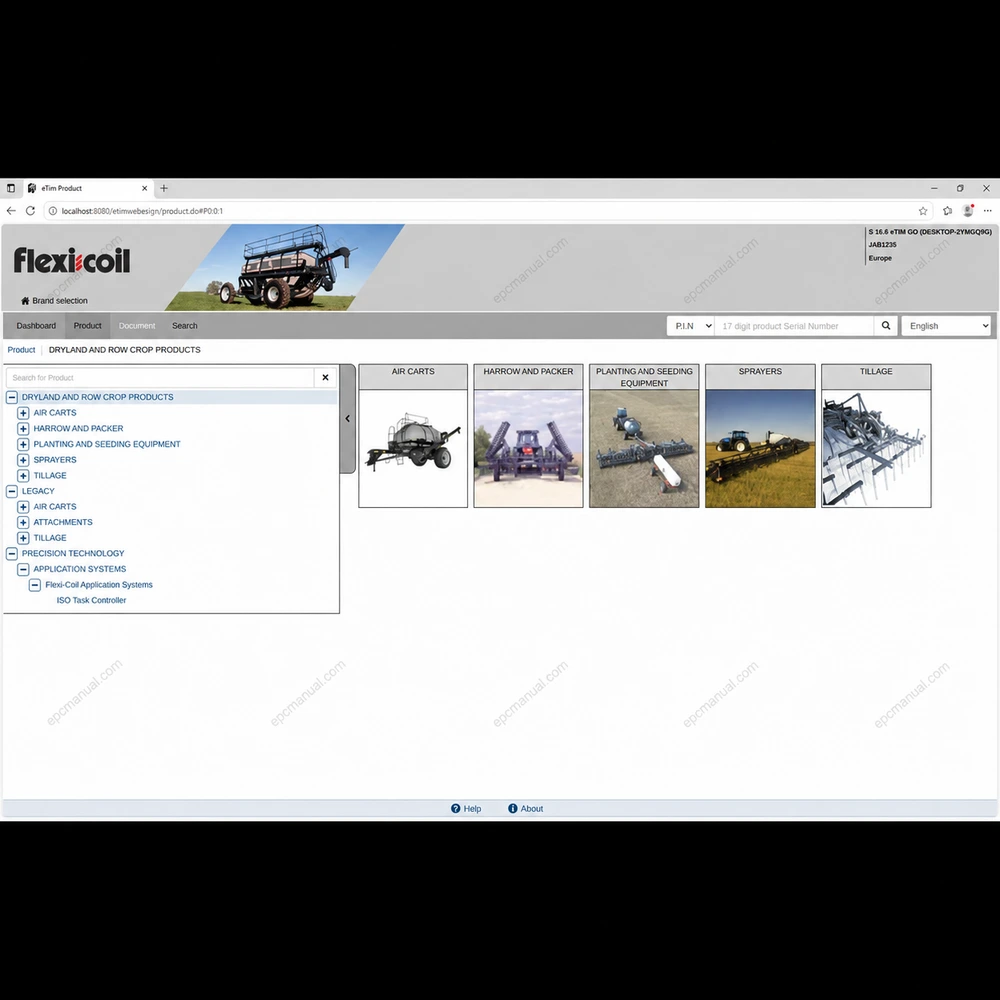This screenshot has width=1000, height=1000.
Task: Open the AIR CARTS product card
Action: (413, 436)
